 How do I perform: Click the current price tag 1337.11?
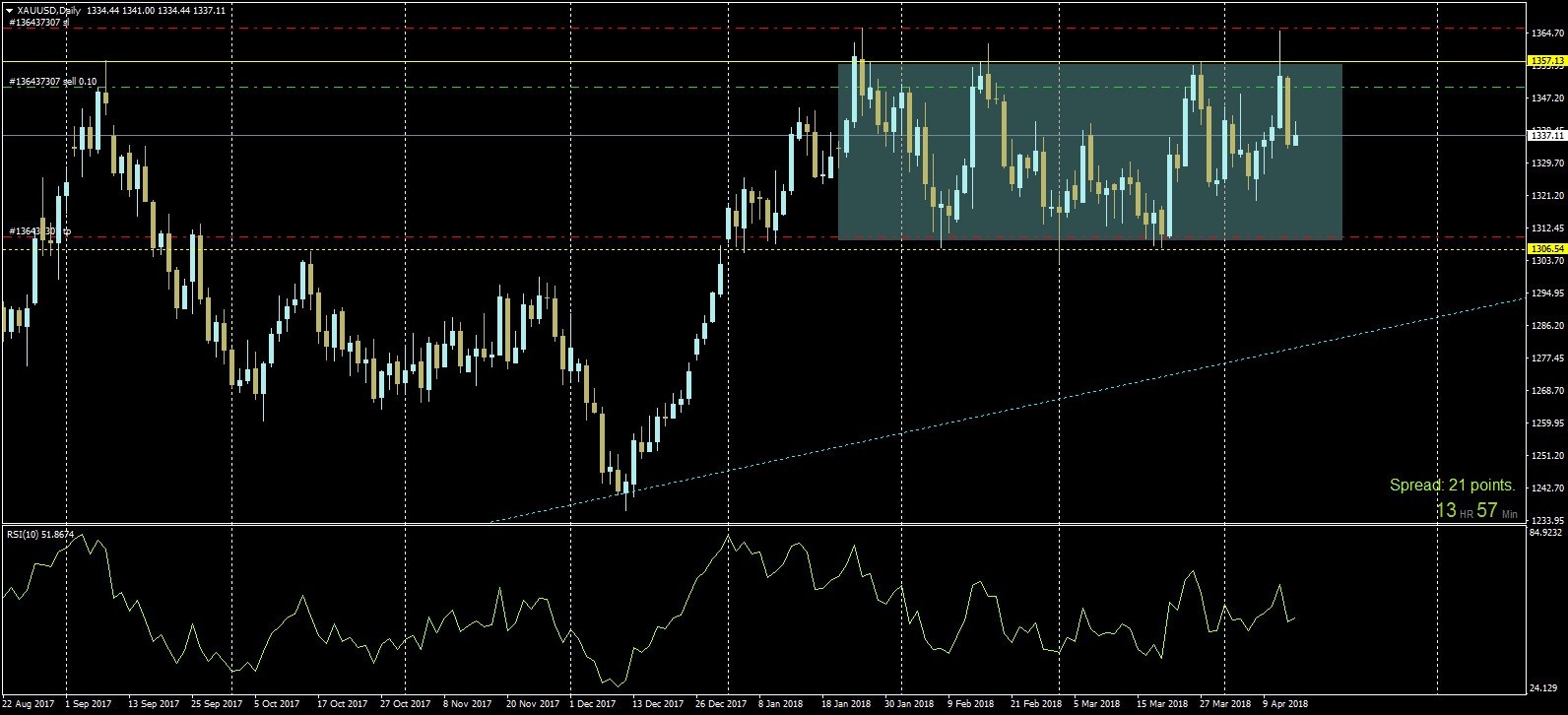click(1547, 136)
